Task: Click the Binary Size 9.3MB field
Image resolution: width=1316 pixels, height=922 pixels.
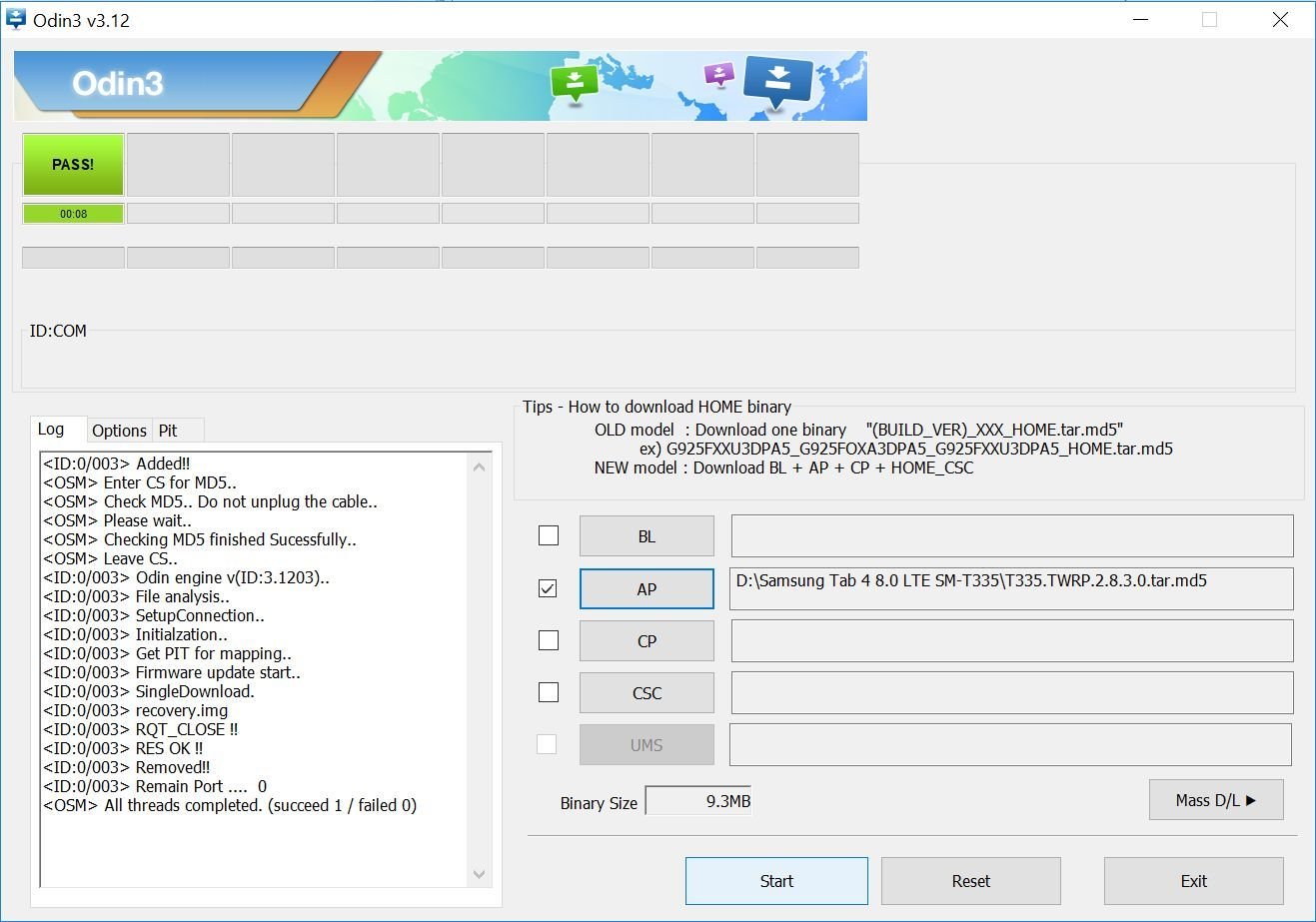Action: pyautogui.click(x=698, y=801)
